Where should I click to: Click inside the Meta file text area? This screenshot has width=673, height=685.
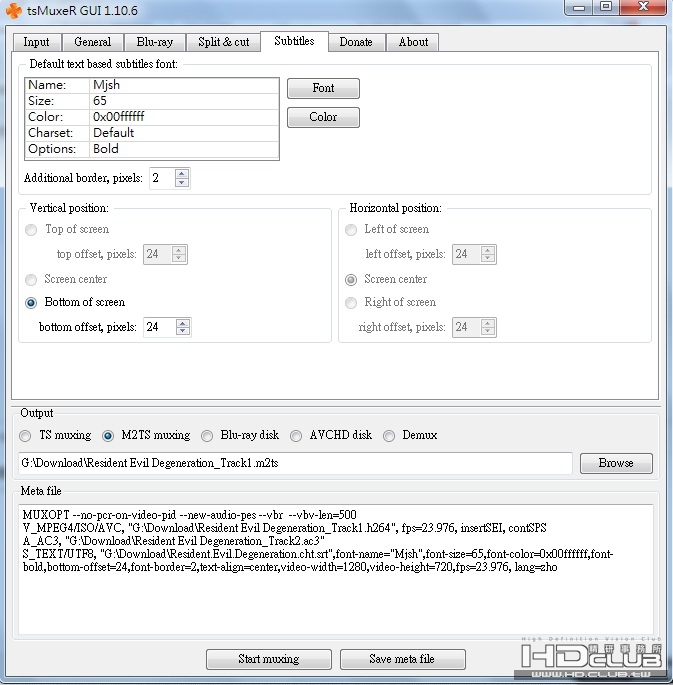(x=335, y=569)
